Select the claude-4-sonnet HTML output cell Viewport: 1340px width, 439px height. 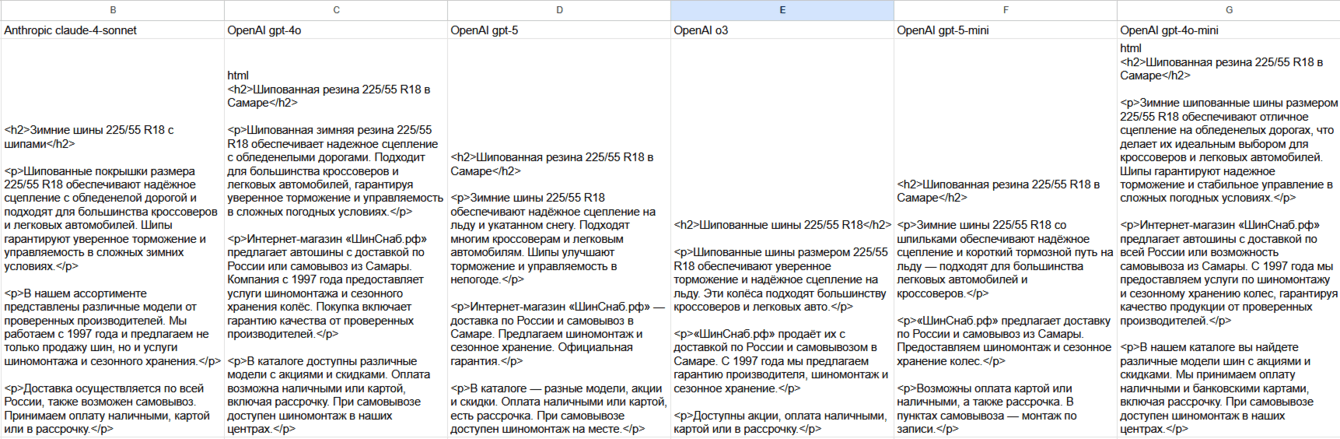click(112, 280)
